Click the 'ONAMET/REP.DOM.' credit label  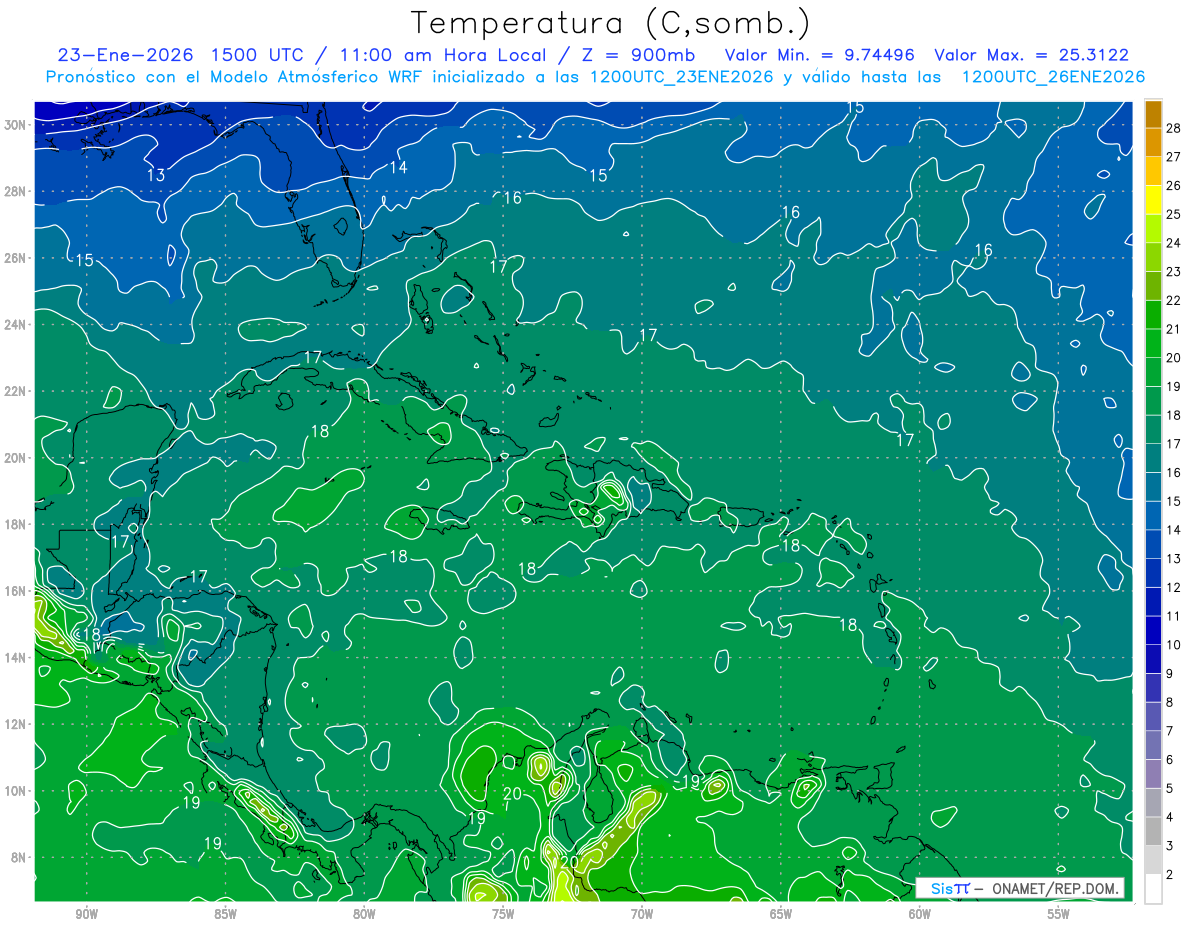point(1055,888)
